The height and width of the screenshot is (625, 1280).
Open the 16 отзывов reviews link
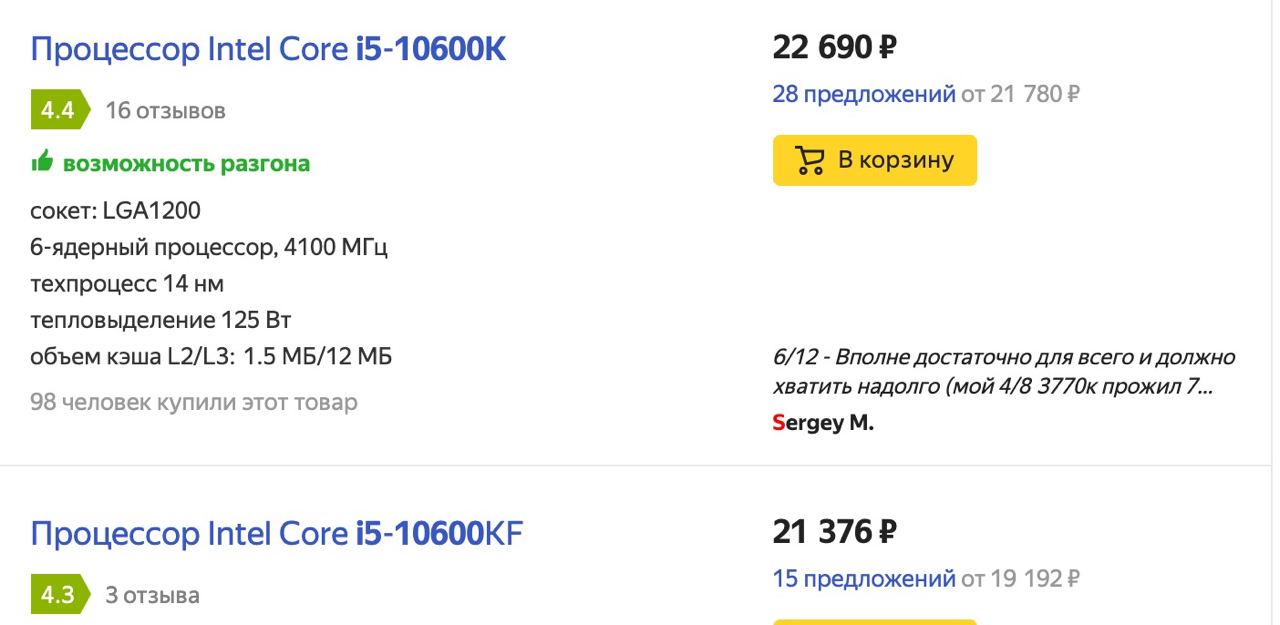[x=165, y=110]
